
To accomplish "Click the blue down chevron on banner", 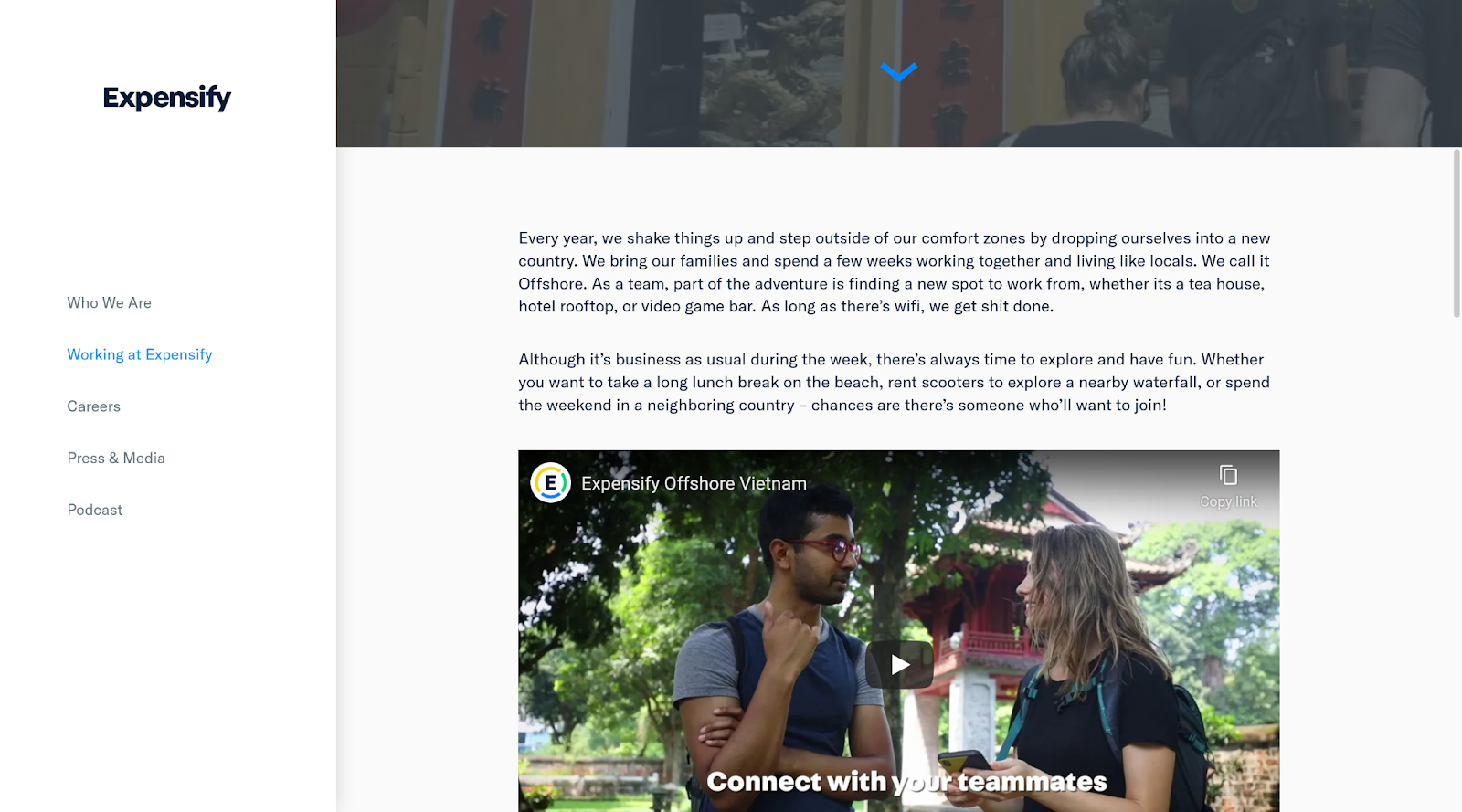I will [899, 72].
